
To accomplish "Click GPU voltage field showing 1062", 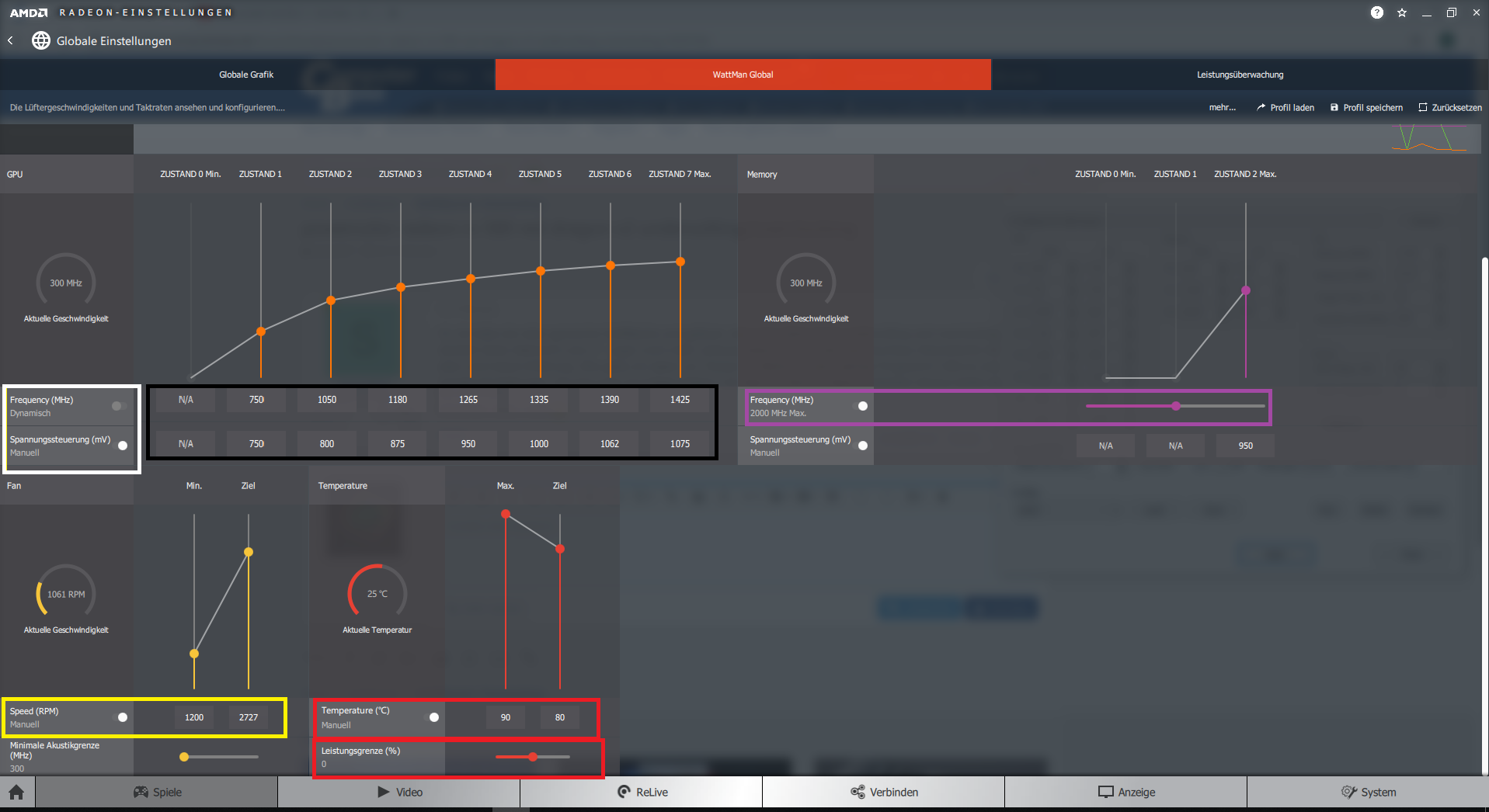I will (610, 444).
